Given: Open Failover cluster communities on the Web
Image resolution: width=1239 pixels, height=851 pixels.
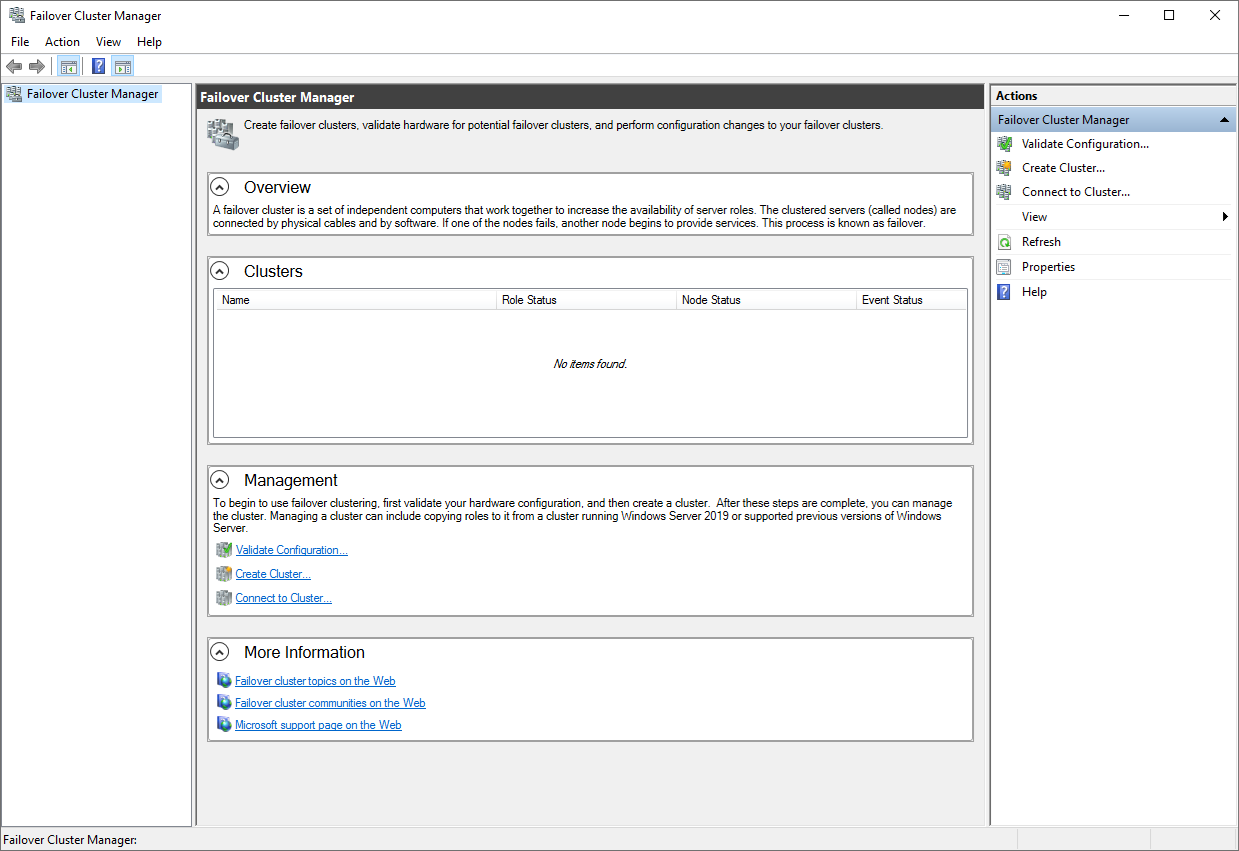Looking at the screenshot, I should point(330,703).
